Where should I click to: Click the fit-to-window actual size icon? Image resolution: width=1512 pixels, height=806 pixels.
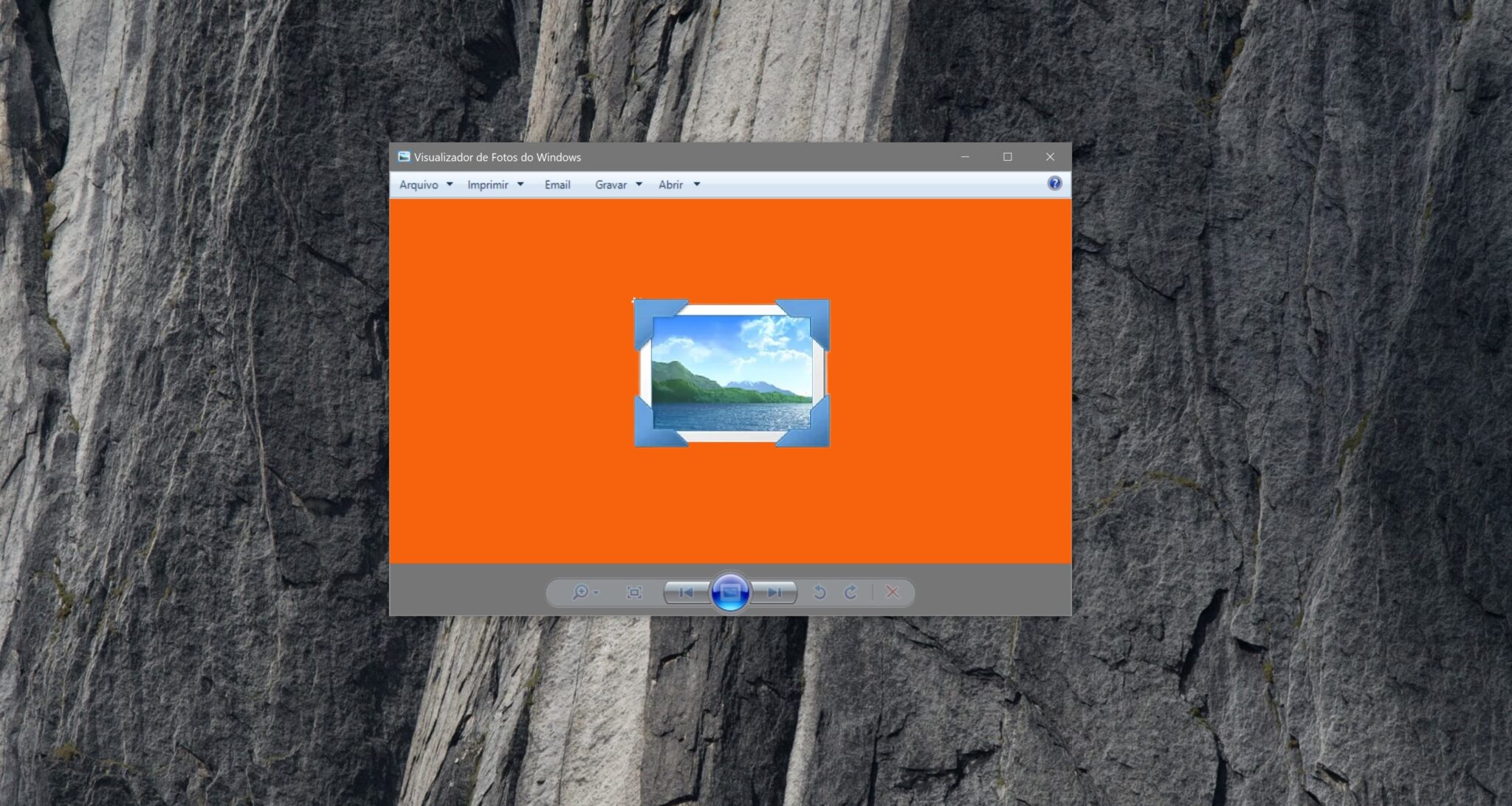tap(635, 592)
